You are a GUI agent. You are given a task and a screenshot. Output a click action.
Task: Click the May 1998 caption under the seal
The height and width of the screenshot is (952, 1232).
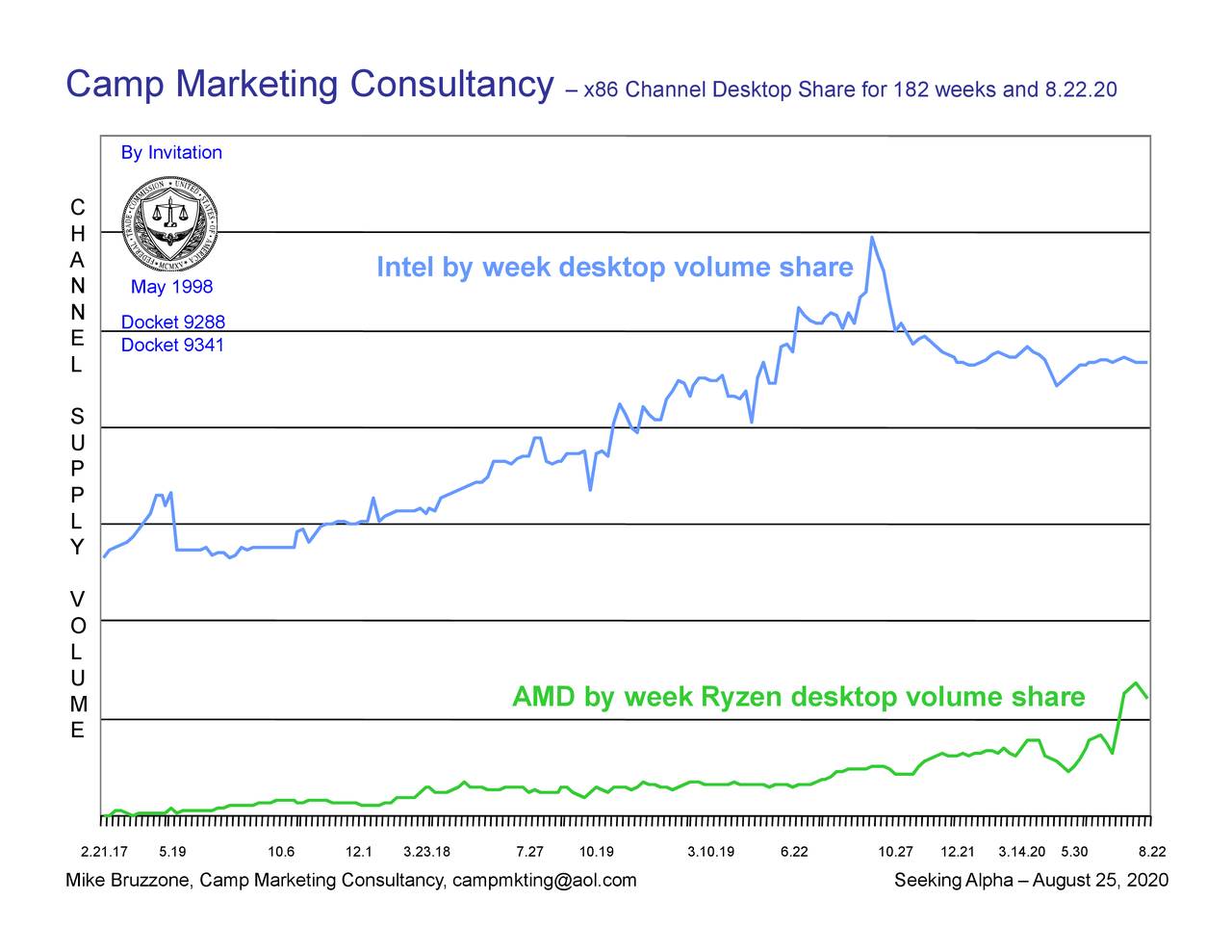point(171,286)
